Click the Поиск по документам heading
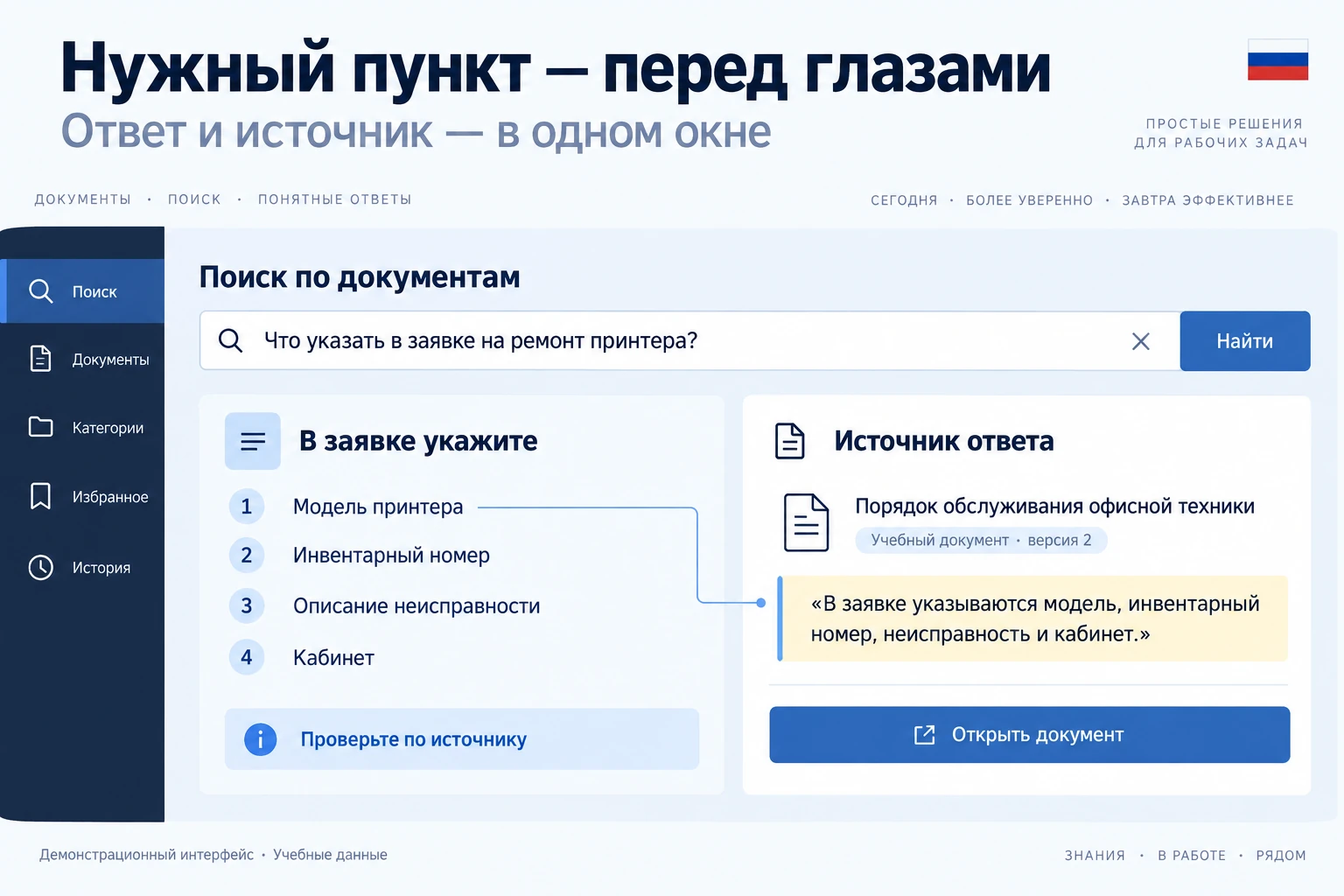 click(x=360, y=276)
